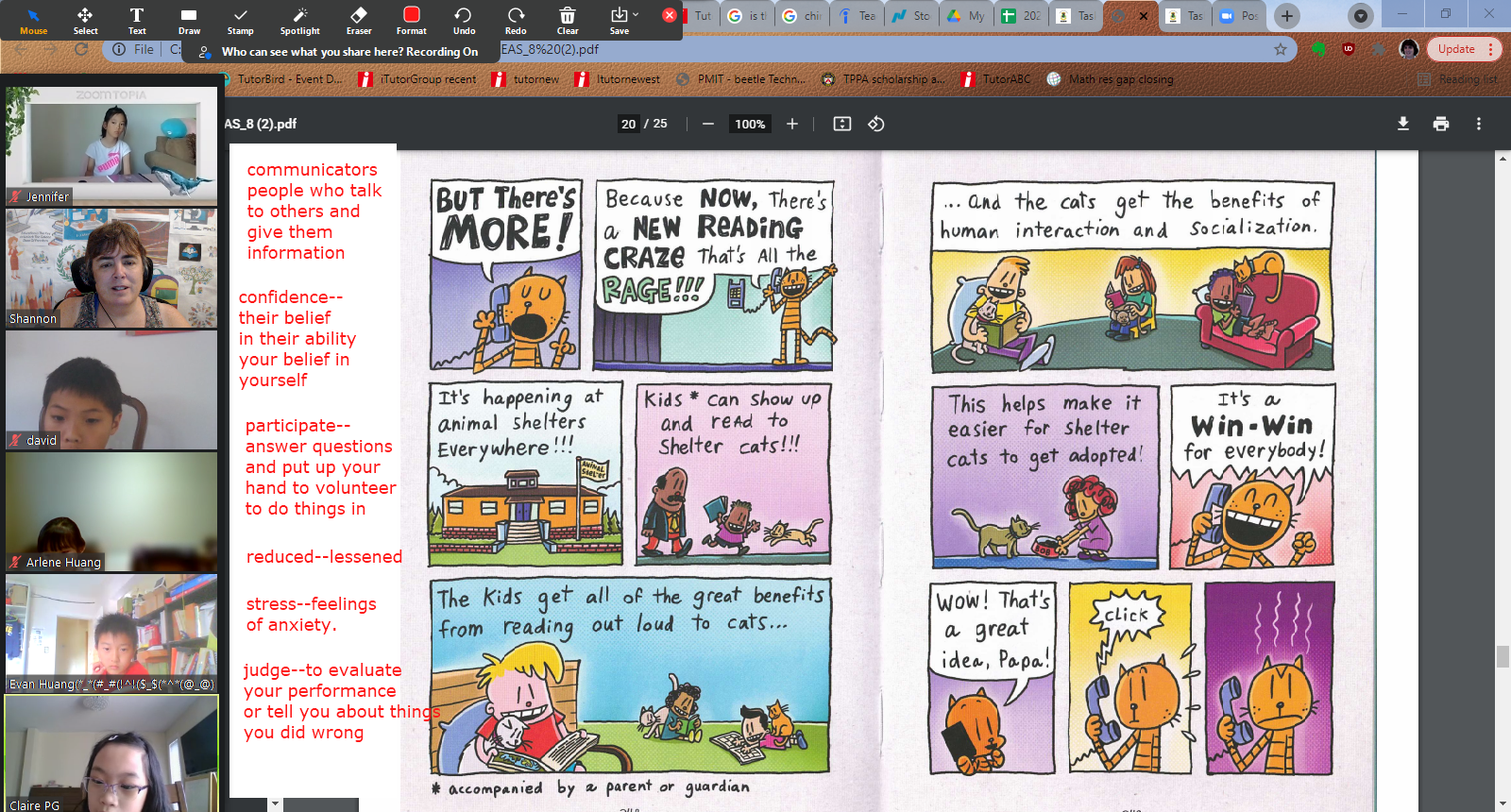Image resolution: width=1511 pixels, height=812 pixels.
Task: Open Math res gap closing bookmark
Action: 1110,79
